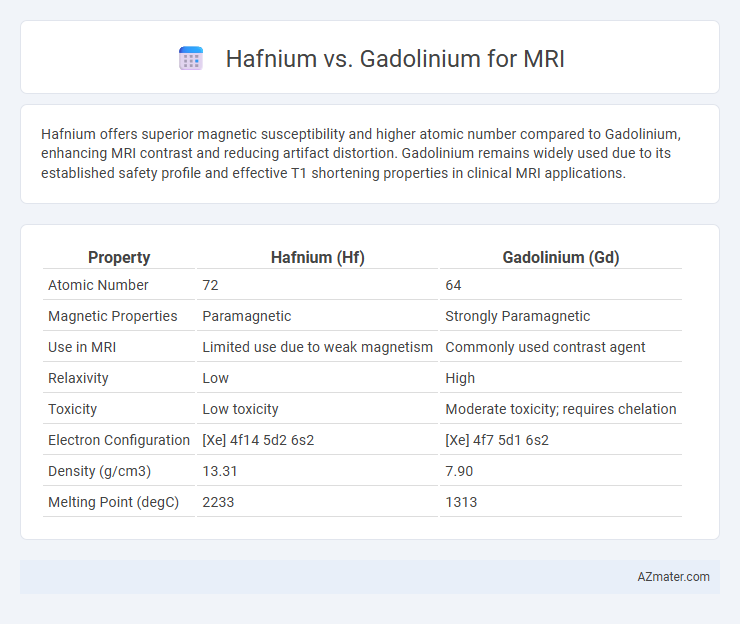Screen dimensions: 740x624
Task: Click the calendar table icon beside the title
Action: 191,59
